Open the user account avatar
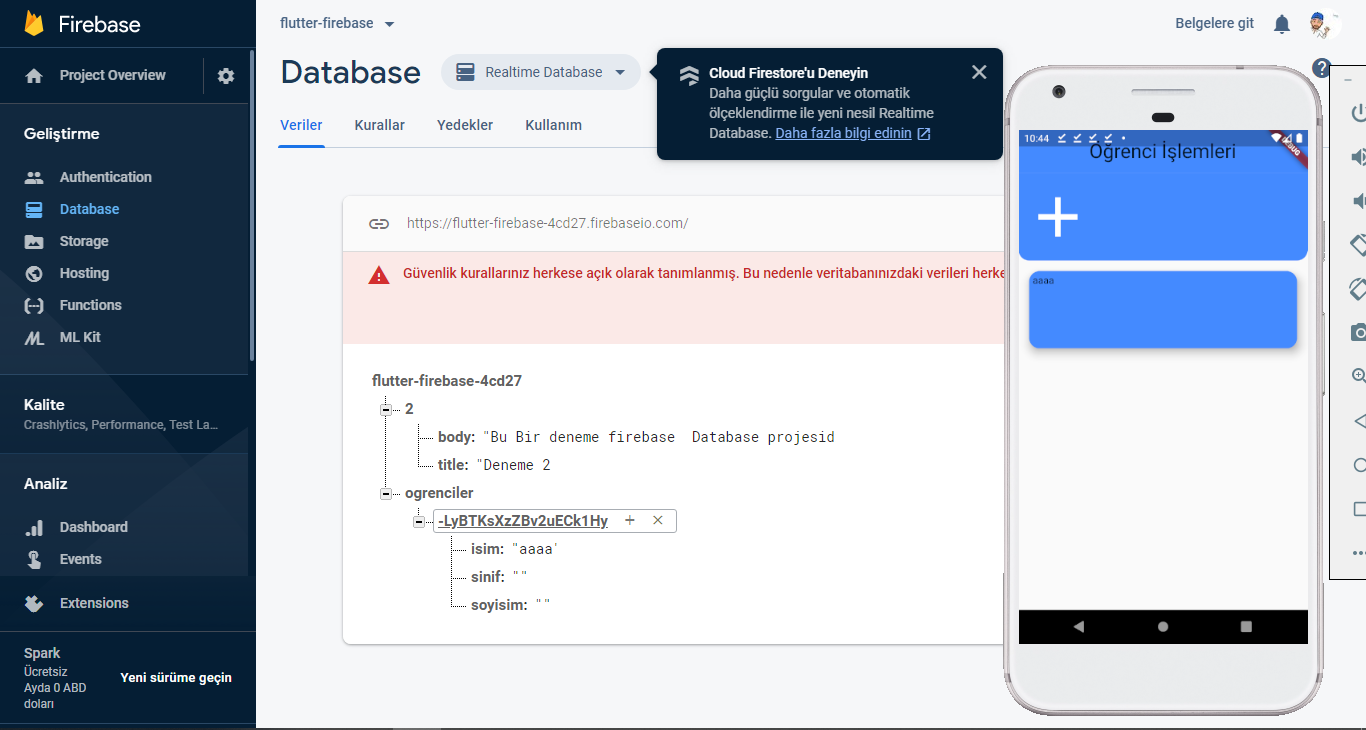This screenshot has height=730, width=1366. (x=1325, y=24)
